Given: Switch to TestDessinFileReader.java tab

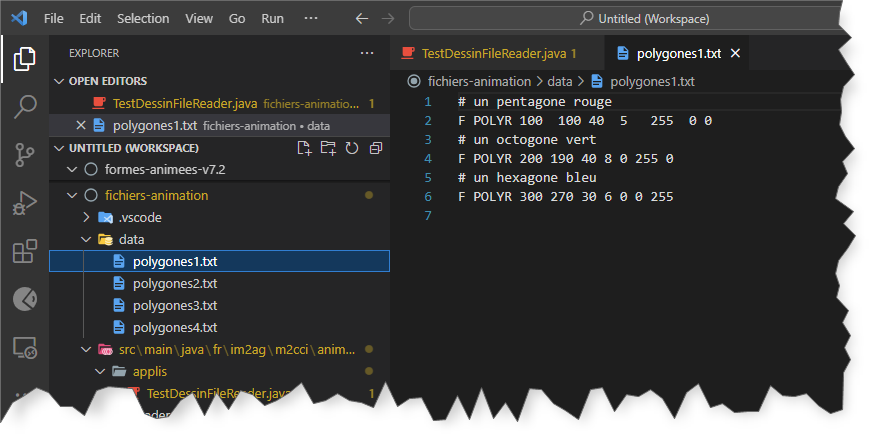Looking at the screenshot, I should click(492, 52).
